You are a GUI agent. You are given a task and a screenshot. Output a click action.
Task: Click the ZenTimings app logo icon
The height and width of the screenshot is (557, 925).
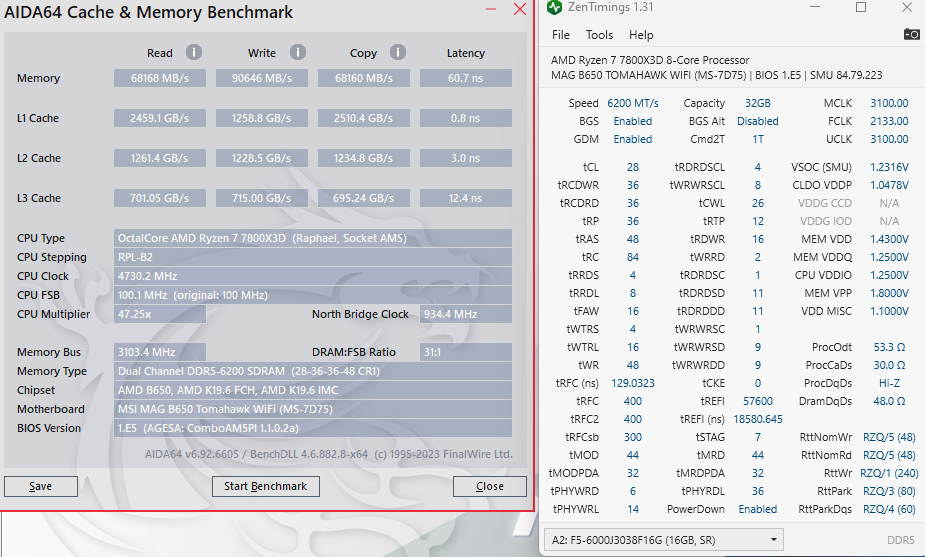(x=554, y=7)
